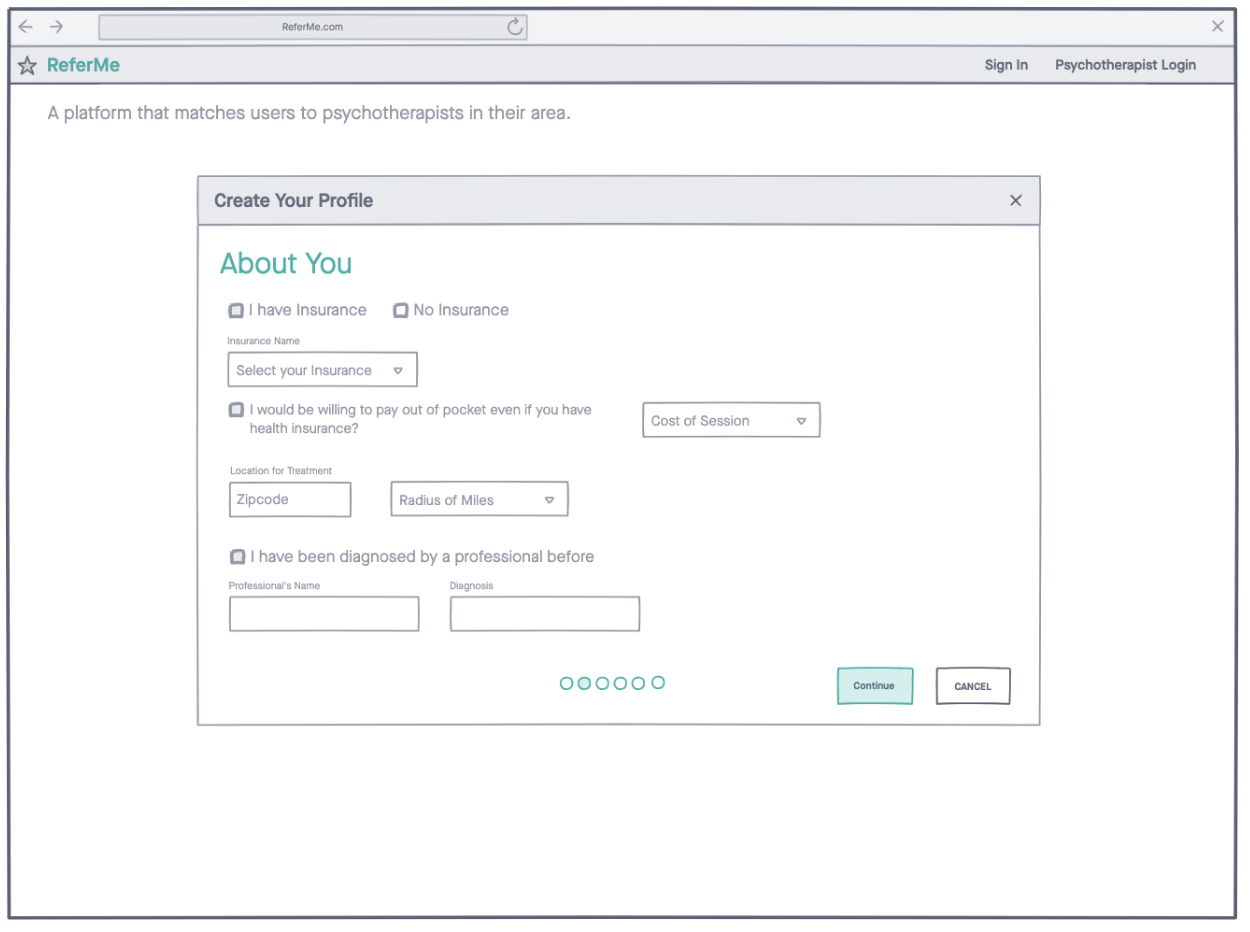This screenshot has height=932, width=1250.
Task: Close the Create Your Profile dialog
Action: [x=1016, y=201]
